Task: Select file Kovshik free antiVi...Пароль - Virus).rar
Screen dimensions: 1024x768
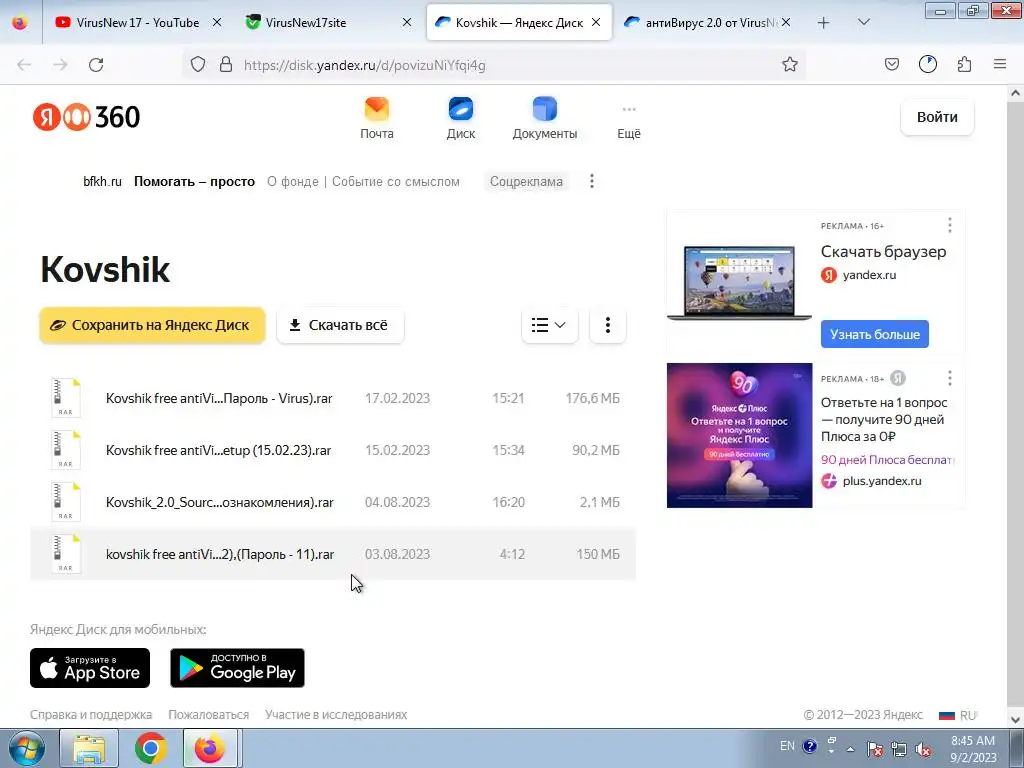Action: 333,398
